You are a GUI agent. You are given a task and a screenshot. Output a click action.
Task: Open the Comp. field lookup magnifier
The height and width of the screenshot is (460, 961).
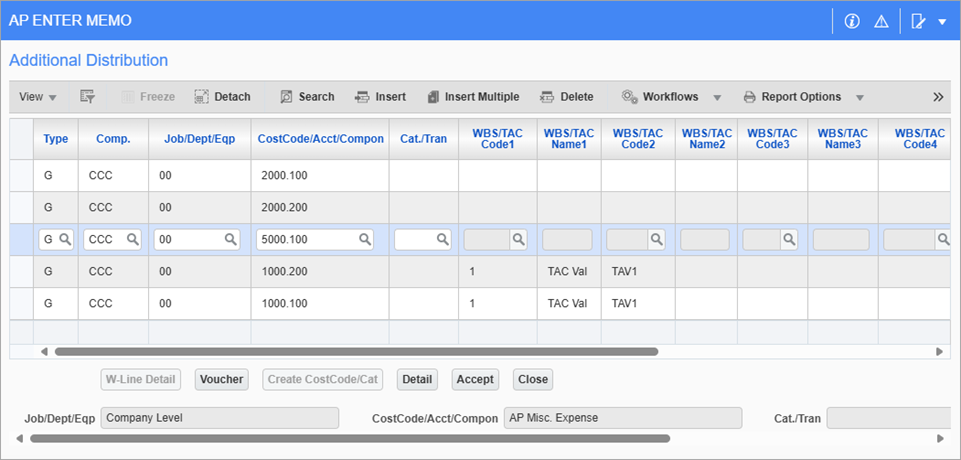coord(132,239)
